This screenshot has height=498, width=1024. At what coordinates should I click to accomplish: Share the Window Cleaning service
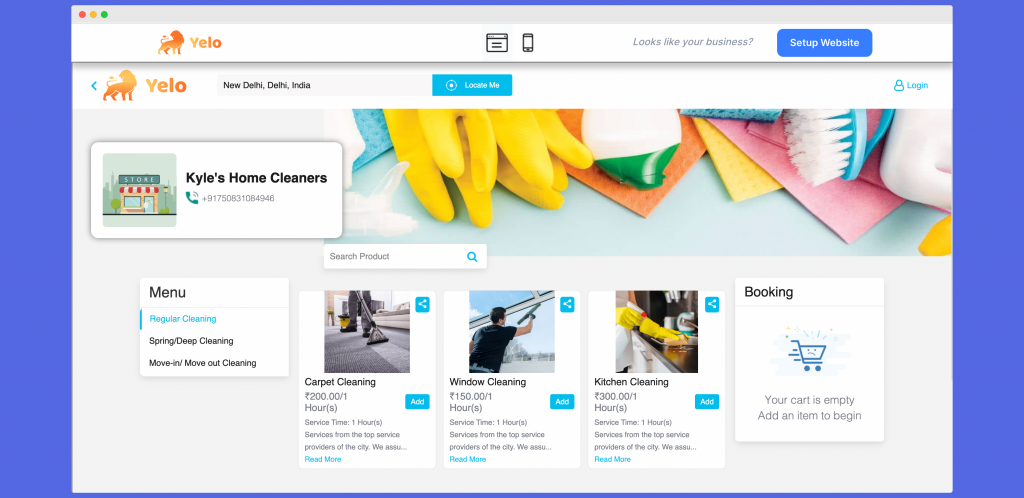568,304
